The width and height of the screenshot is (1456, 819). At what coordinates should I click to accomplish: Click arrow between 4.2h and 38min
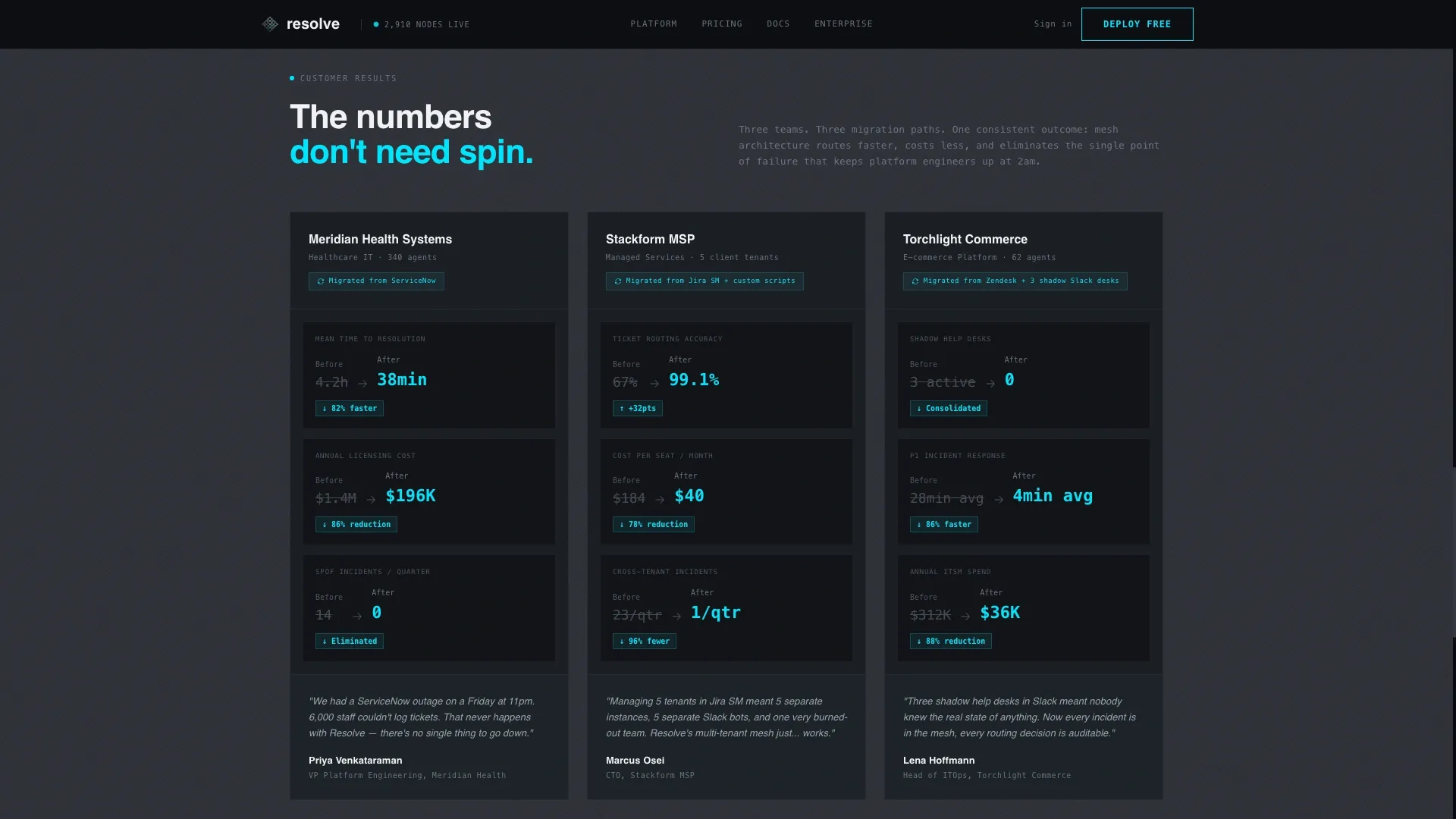(x=362, y=384)
